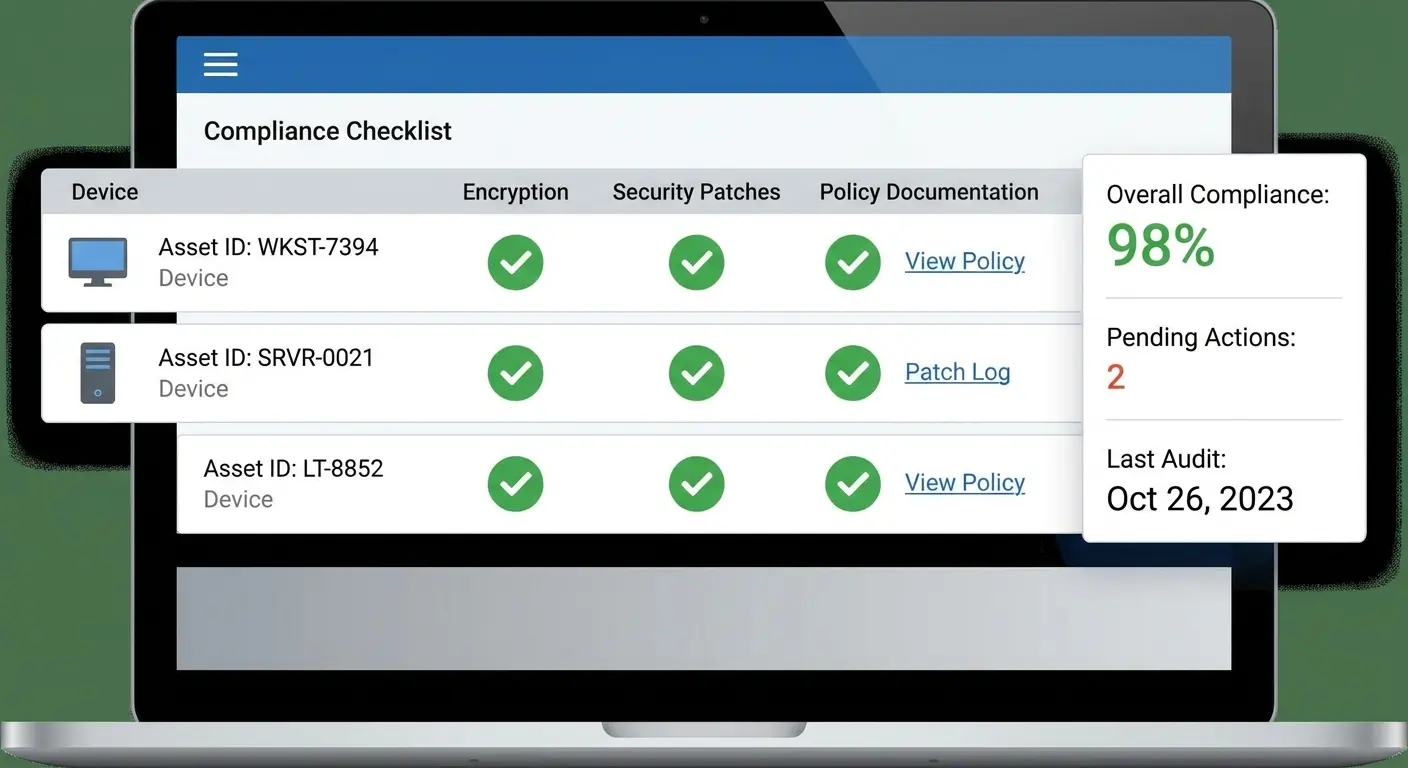Click WKST-7394 Encryption green checkmark
Viewport: 1408px width, 768px height.
point(515,262)
